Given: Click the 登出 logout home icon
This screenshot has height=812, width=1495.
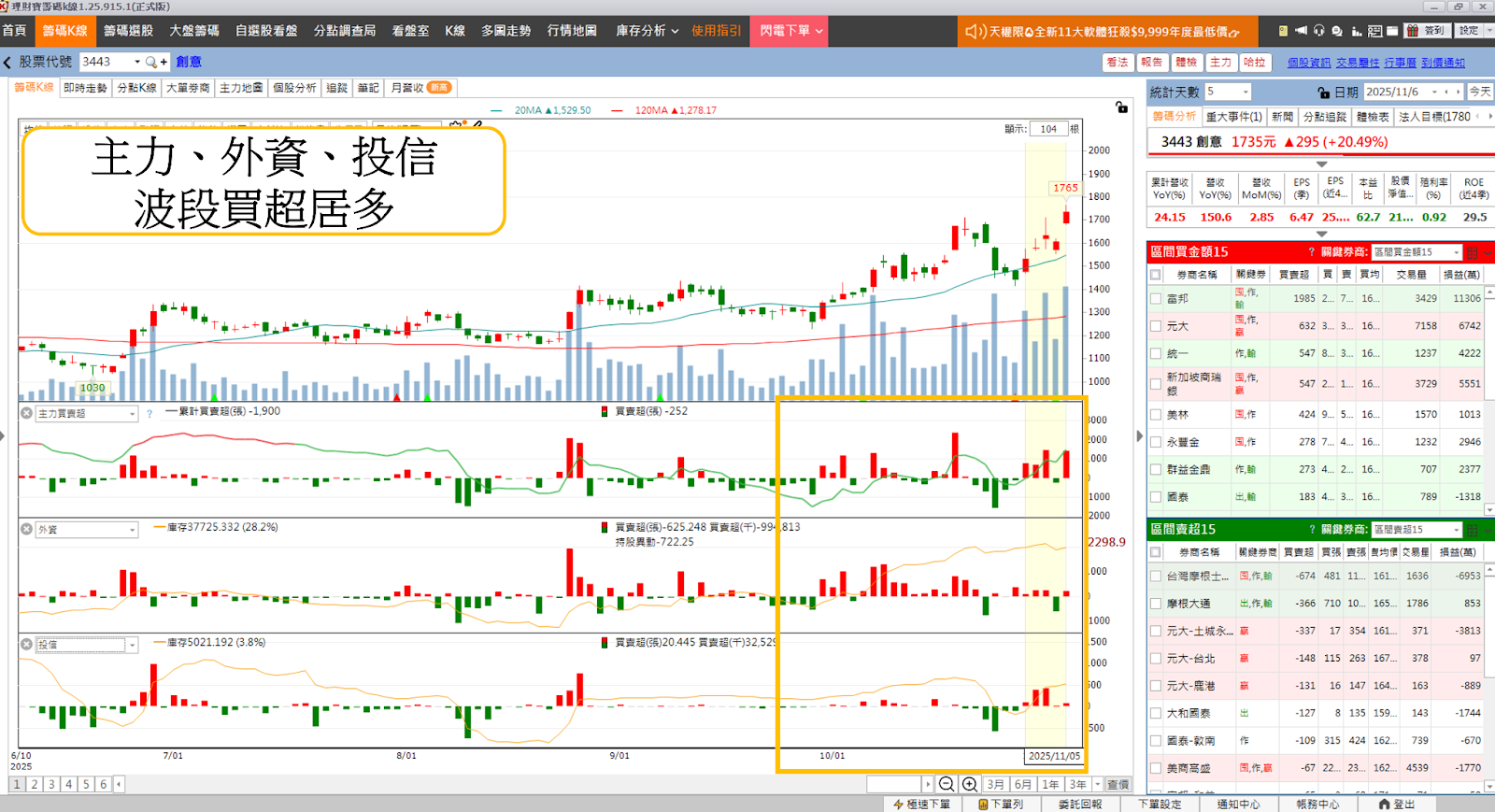Looking at the screenshot, I should pos(1396,804).
